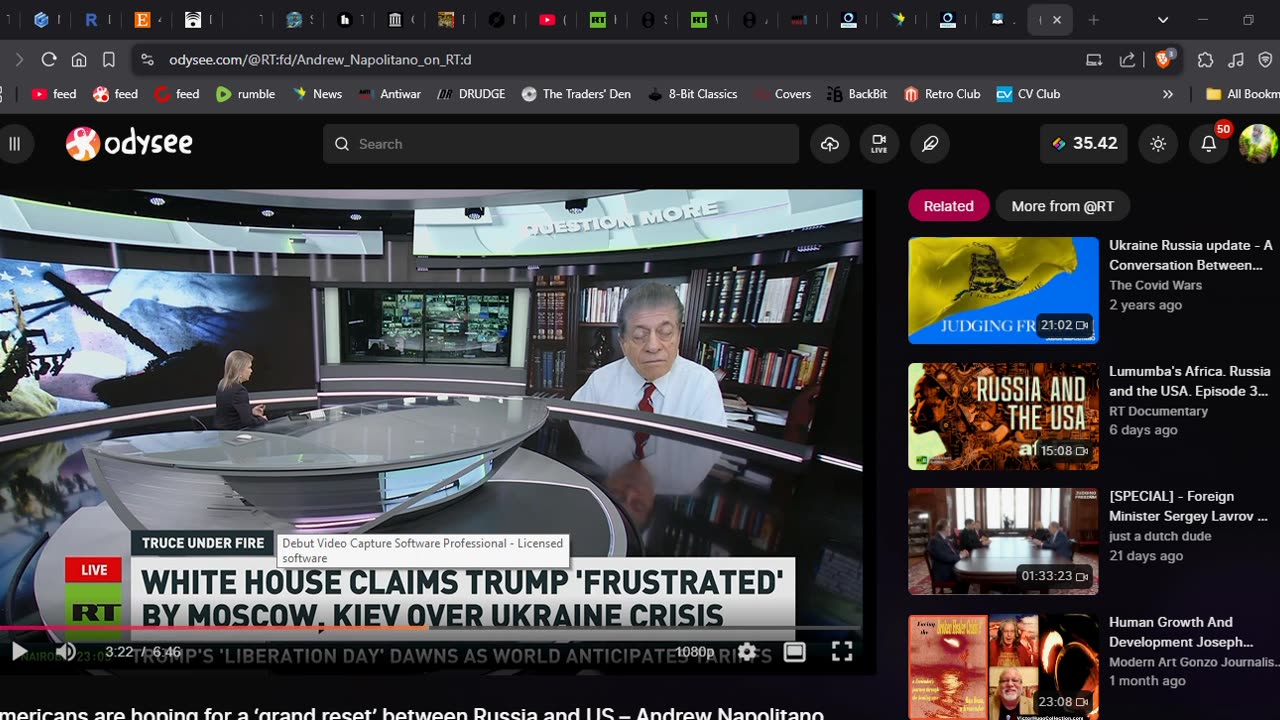
Task: Seek on the video progress bar
Action: [430, 629]
